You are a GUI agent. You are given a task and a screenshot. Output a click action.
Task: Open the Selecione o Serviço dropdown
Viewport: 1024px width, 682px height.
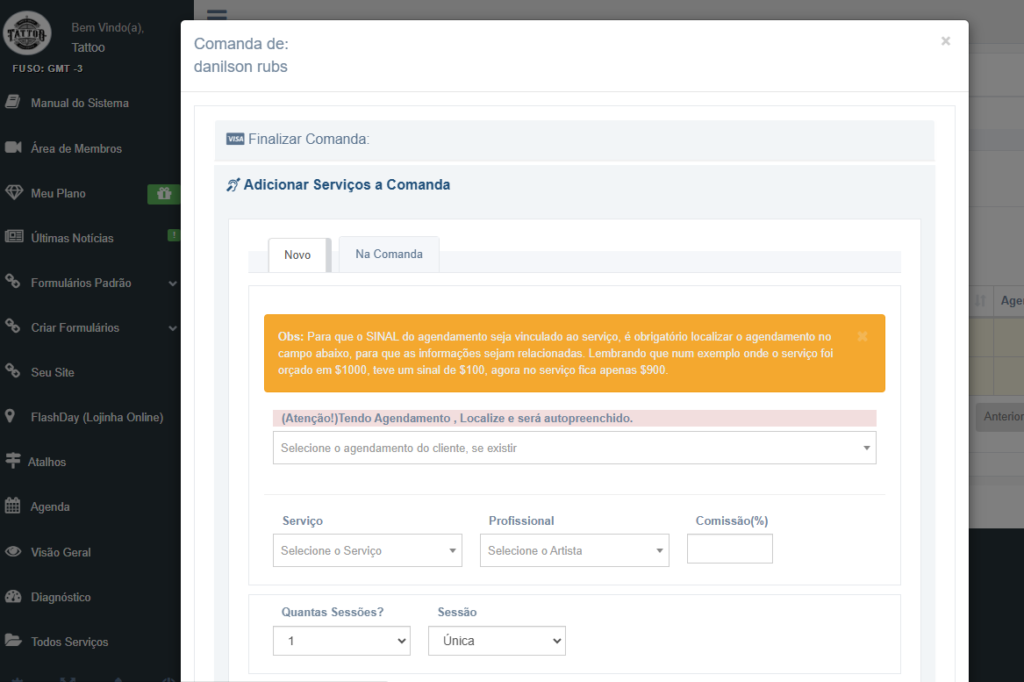point(368,551)
